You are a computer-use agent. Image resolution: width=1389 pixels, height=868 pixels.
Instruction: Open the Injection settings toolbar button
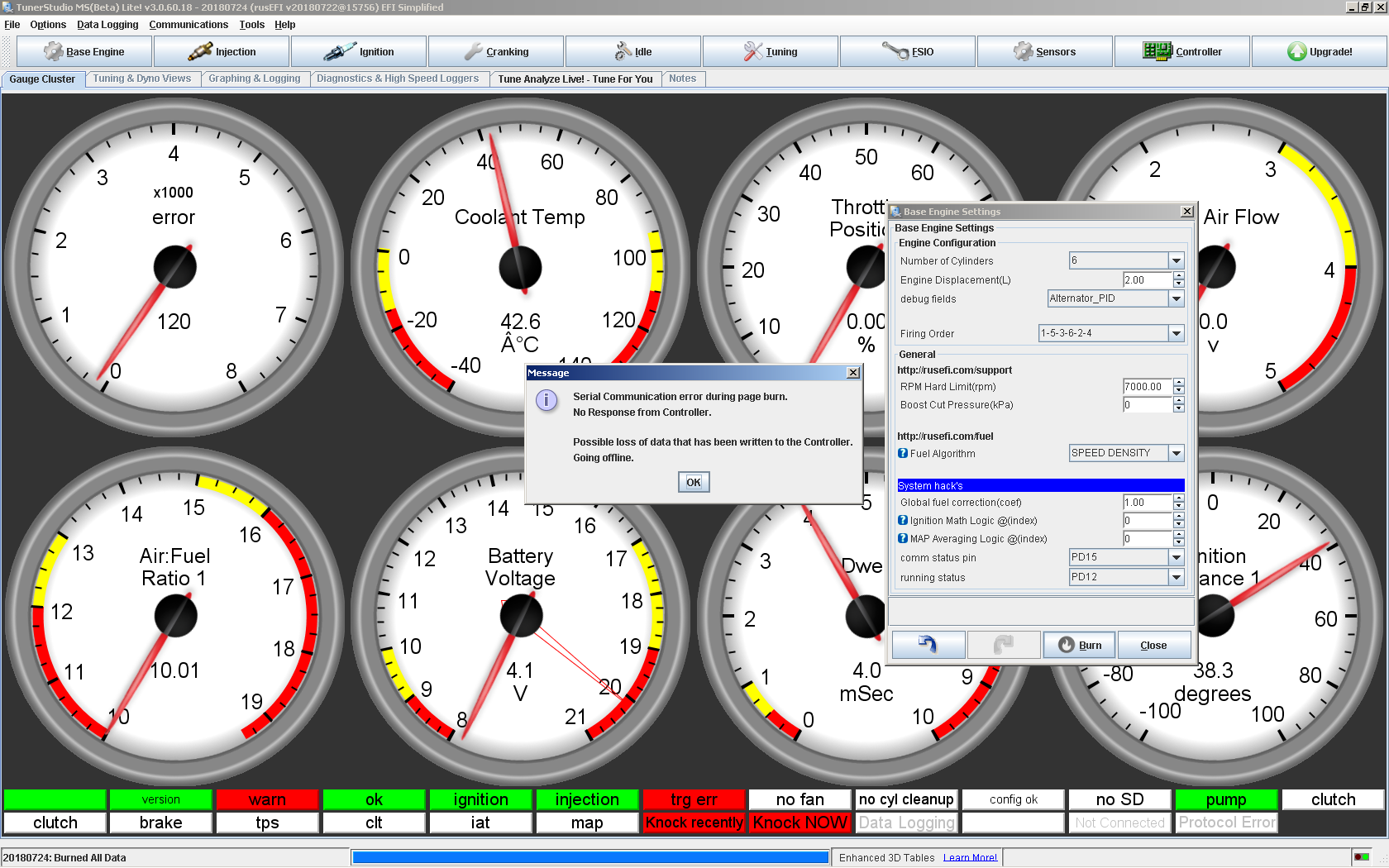click(222, 51)
